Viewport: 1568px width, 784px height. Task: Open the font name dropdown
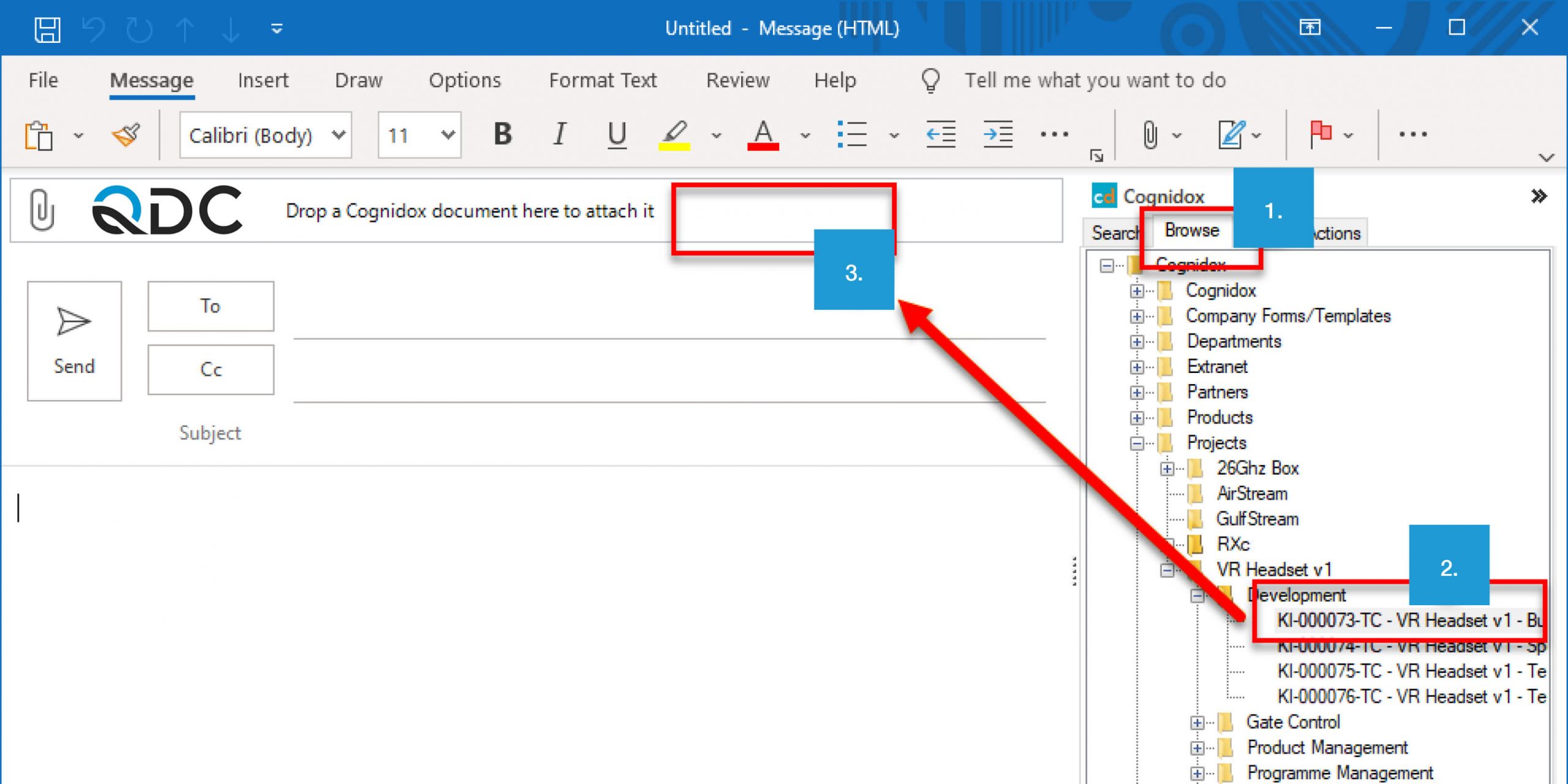click(x=339, y=135)
